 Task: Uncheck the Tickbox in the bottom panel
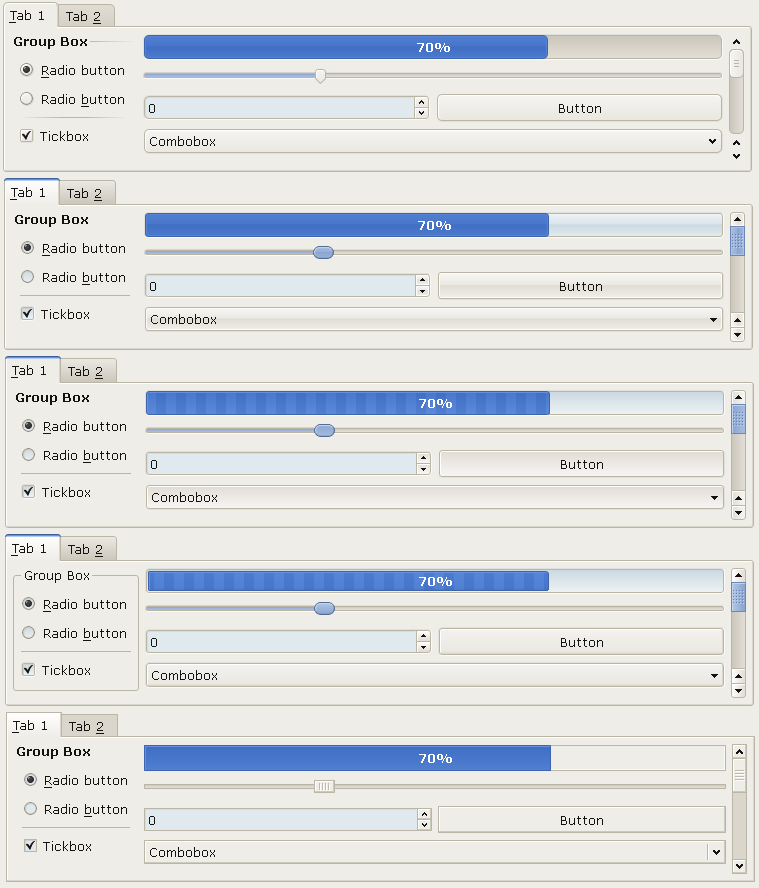coord(31,846)
